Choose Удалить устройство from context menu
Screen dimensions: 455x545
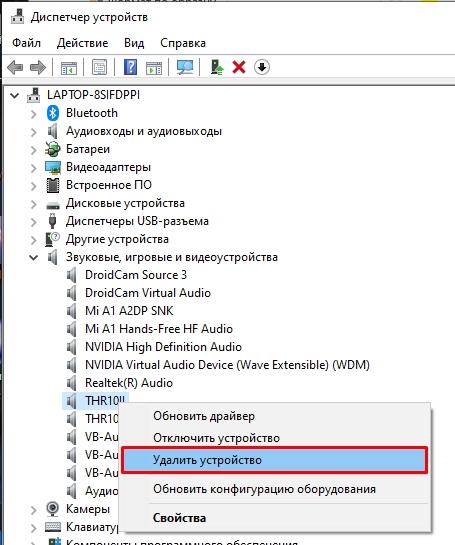coord(275,460)
